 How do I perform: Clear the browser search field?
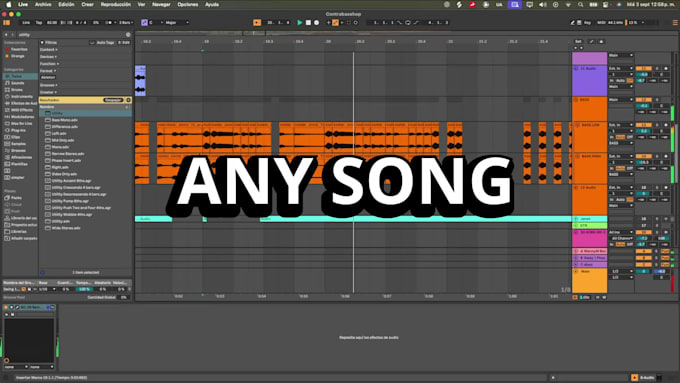(128, 35)
